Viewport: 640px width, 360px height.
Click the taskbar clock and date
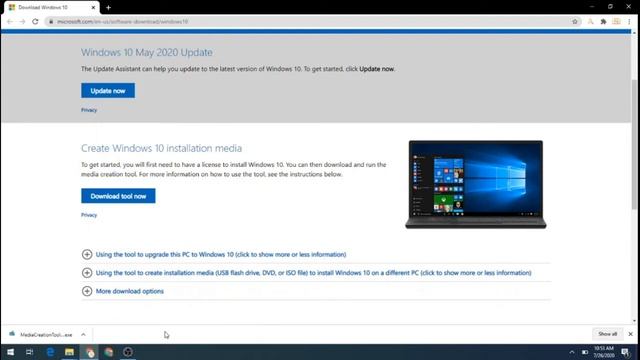pyautogui.click(x=604, y=352)
